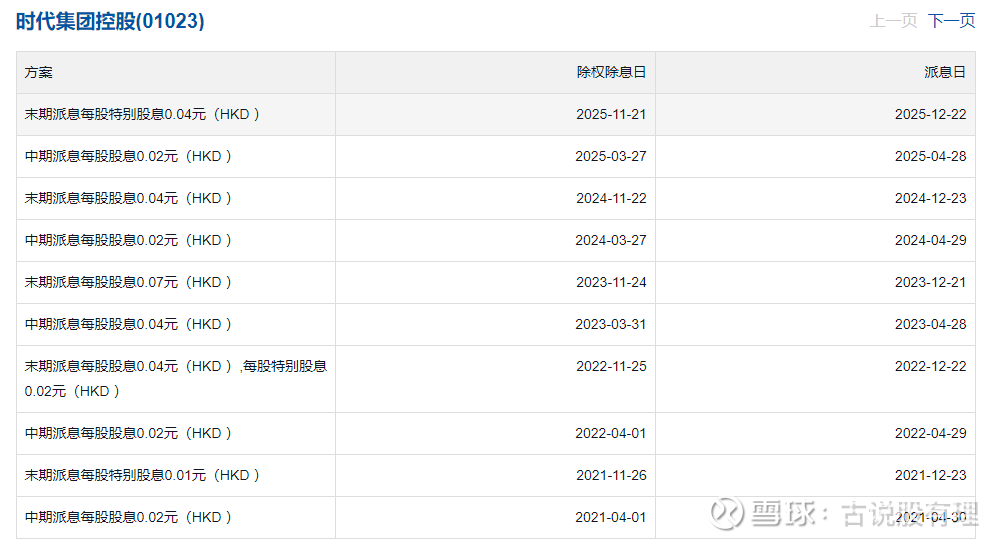Select row with 每股特别股息 0.02元 special dividend
Image resolution: width=1008 pixels, height=544 pixels.
click(x=175, y=378)
